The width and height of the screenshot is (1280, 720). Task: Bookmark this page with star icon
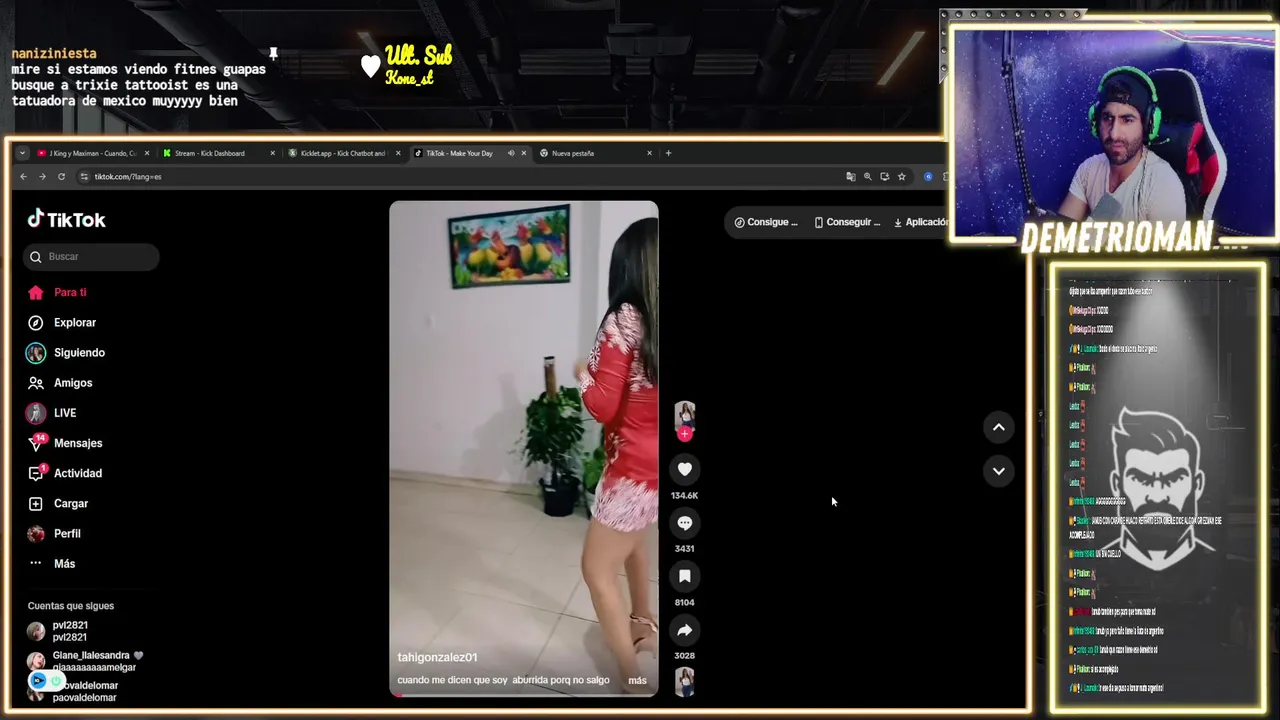click(901, 176)
